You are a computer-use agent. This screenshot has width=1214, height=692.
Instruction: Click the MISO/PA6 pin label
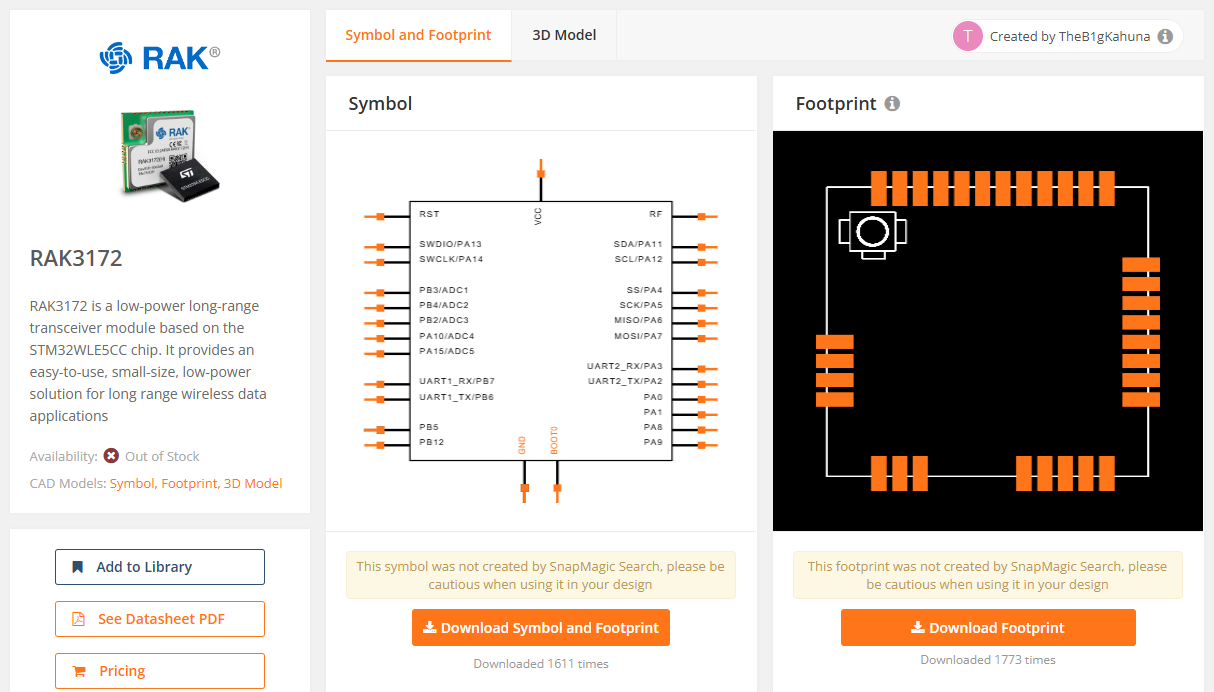(638, 320)
